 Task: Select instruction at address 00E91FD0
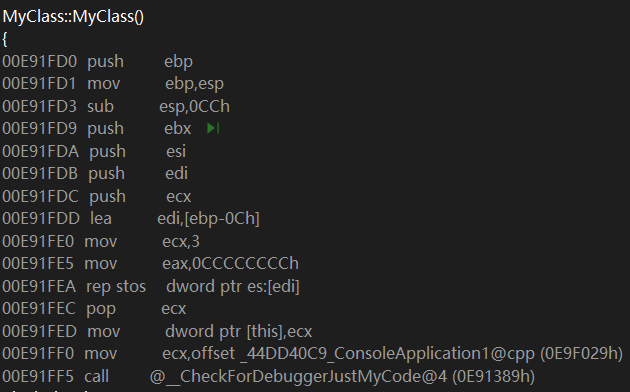(x=98, y=62)
